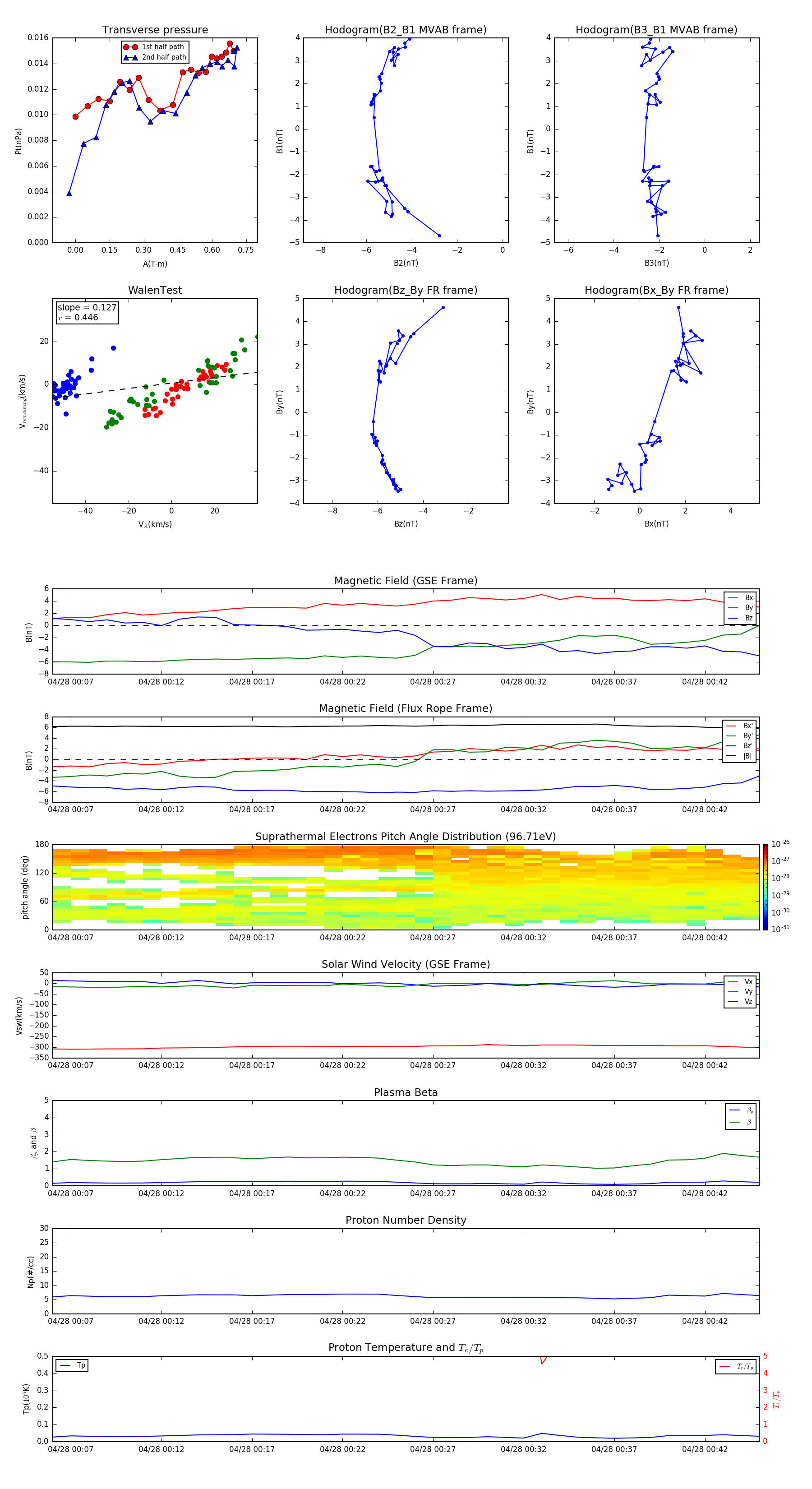Image resolution: width=812 pixels, height=1489 pixels.
Task: Click the "Bz(nT)" x-axis label
Action: click(x=406, y=524)
